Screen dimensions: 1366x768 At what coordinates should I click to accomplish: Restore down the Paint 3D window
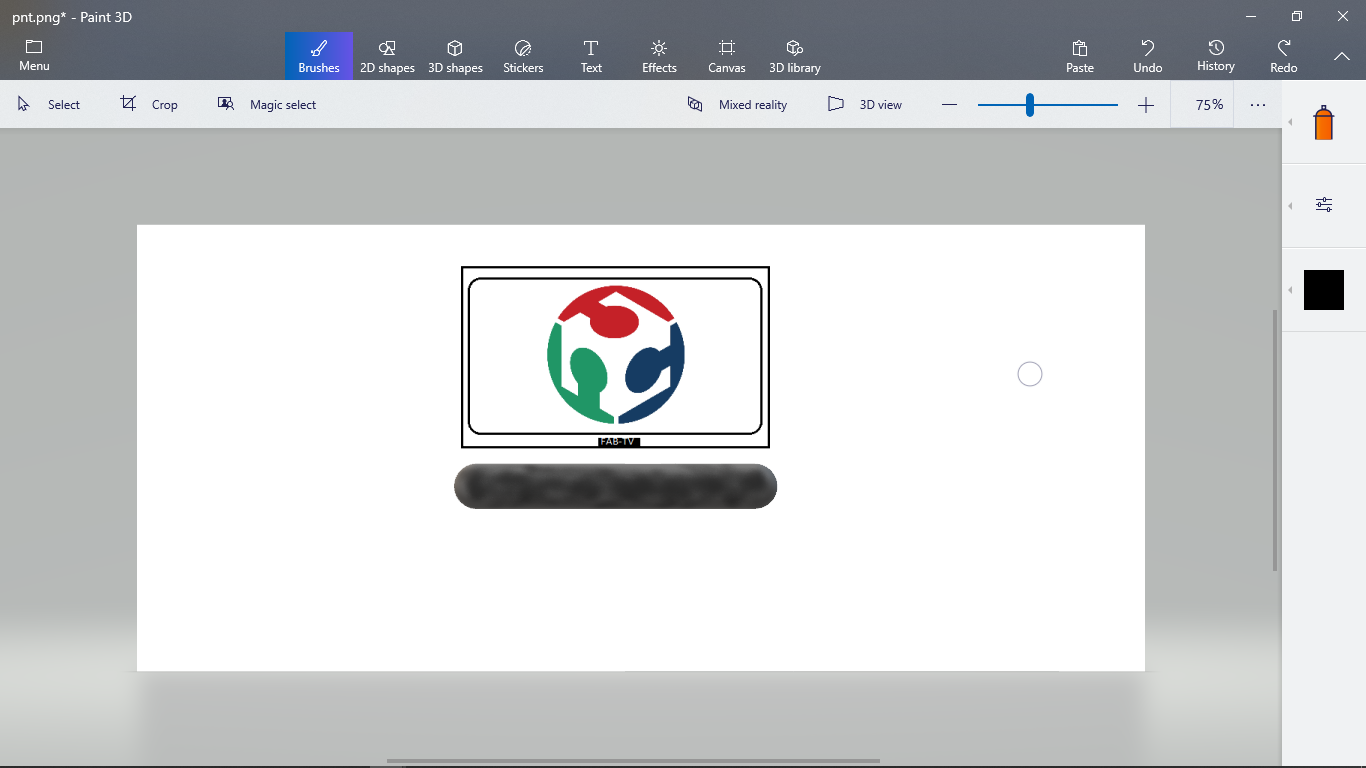pyautogui.click(x=1297, y=16)
